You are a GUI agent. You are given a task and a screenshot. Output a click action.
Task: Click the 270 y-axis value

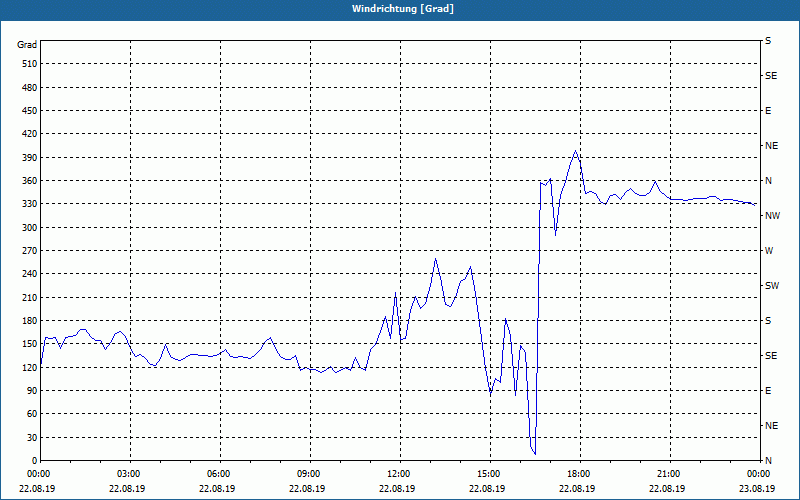pyautogui.click(x=30, y=251)
